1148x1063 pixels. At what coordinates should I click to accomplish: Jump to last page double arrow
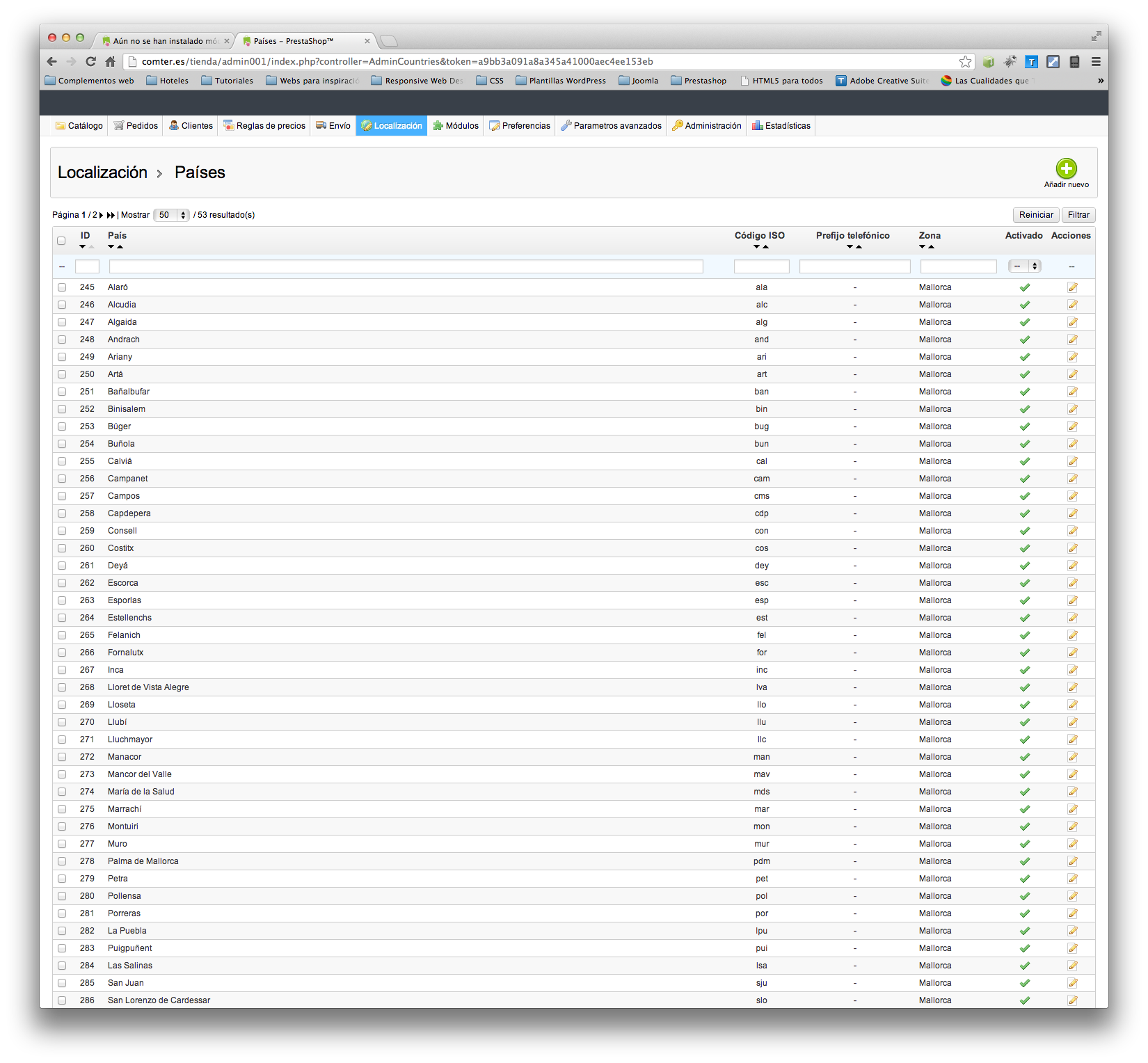111,215
